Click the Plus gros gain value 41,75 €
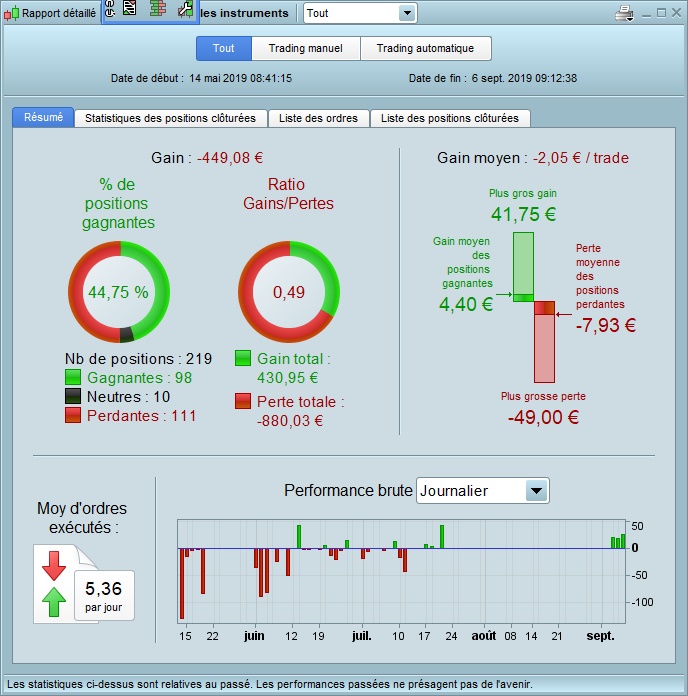Viewport: 688px width, 696px height. pos(523,214)
